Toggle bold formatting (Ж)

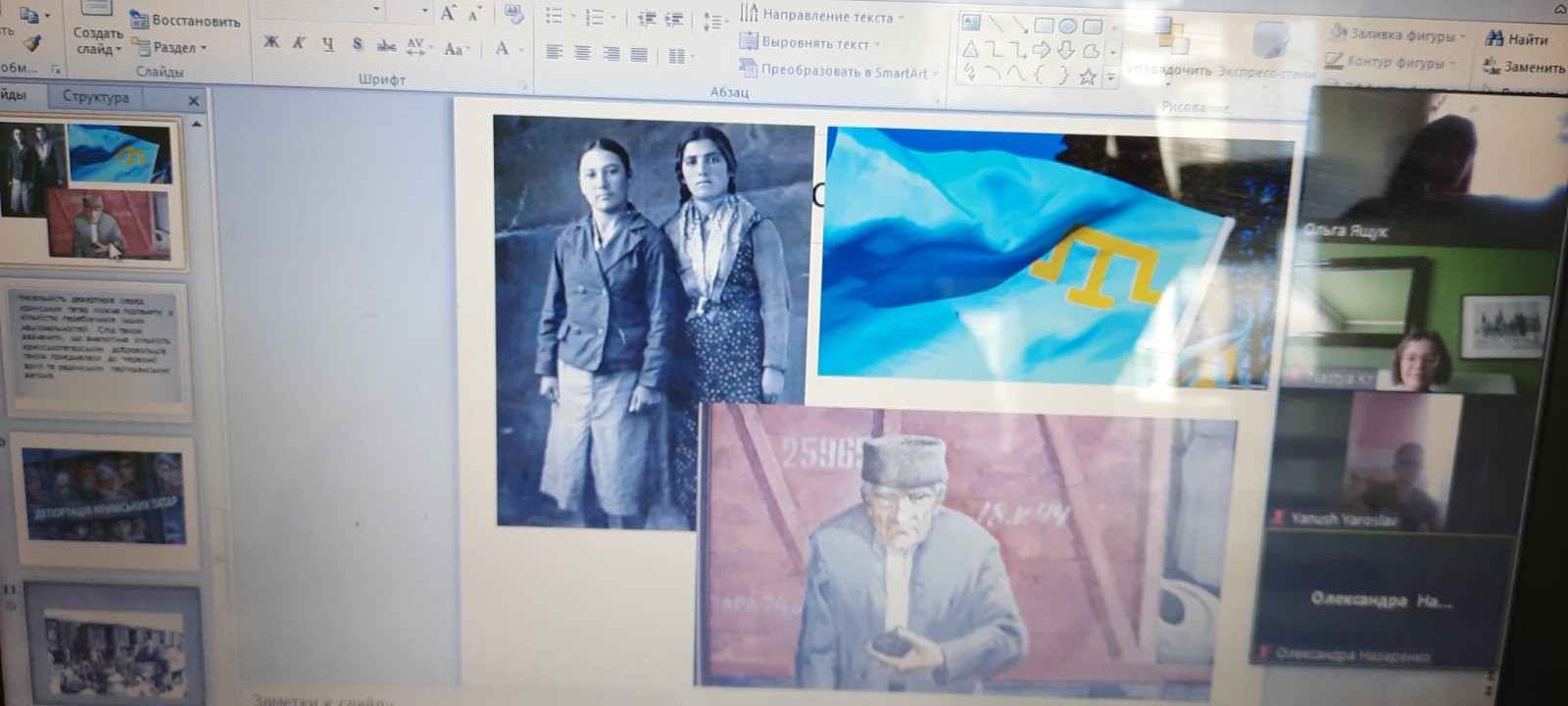tap(271, 42)
